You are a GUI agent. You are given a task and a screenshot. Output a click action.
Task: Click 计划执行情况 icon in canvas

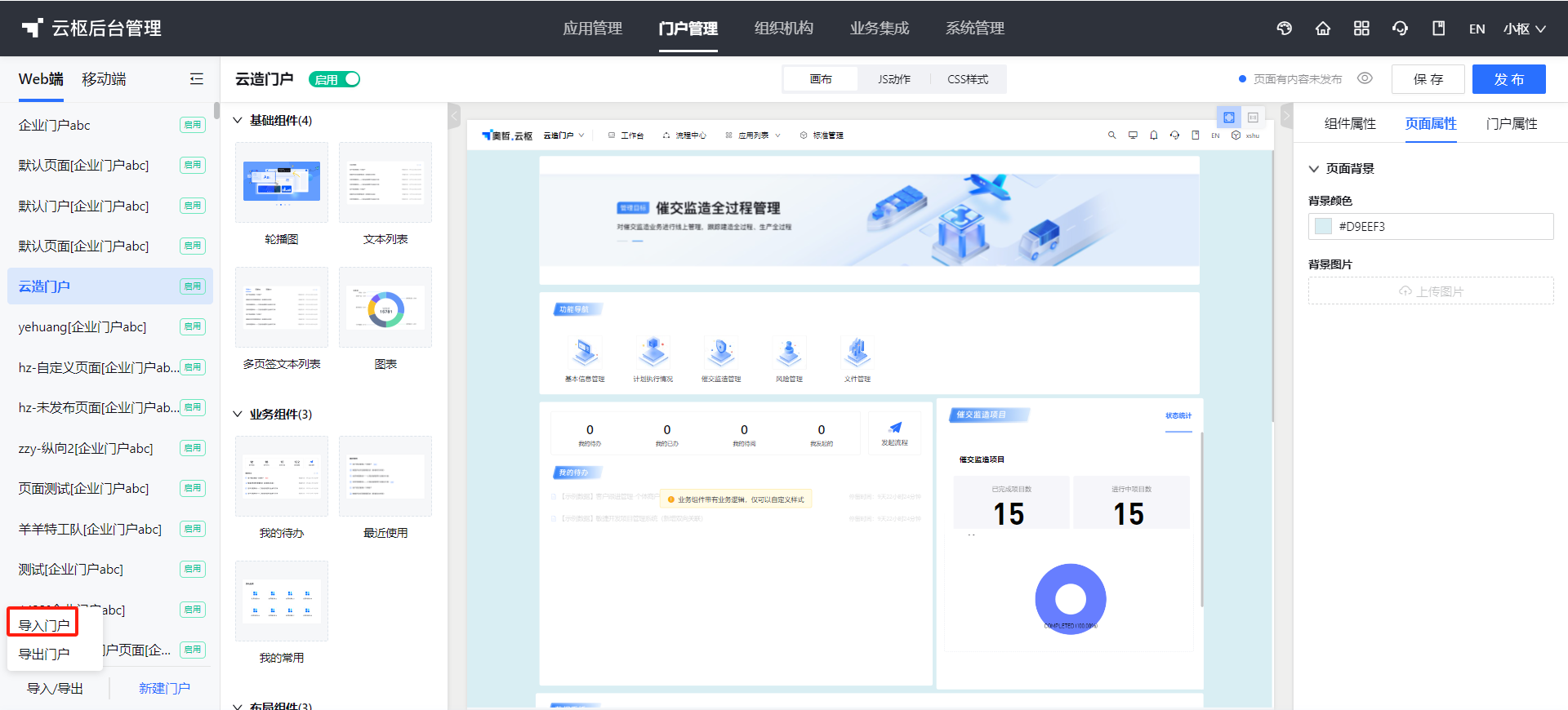[653, 353]
